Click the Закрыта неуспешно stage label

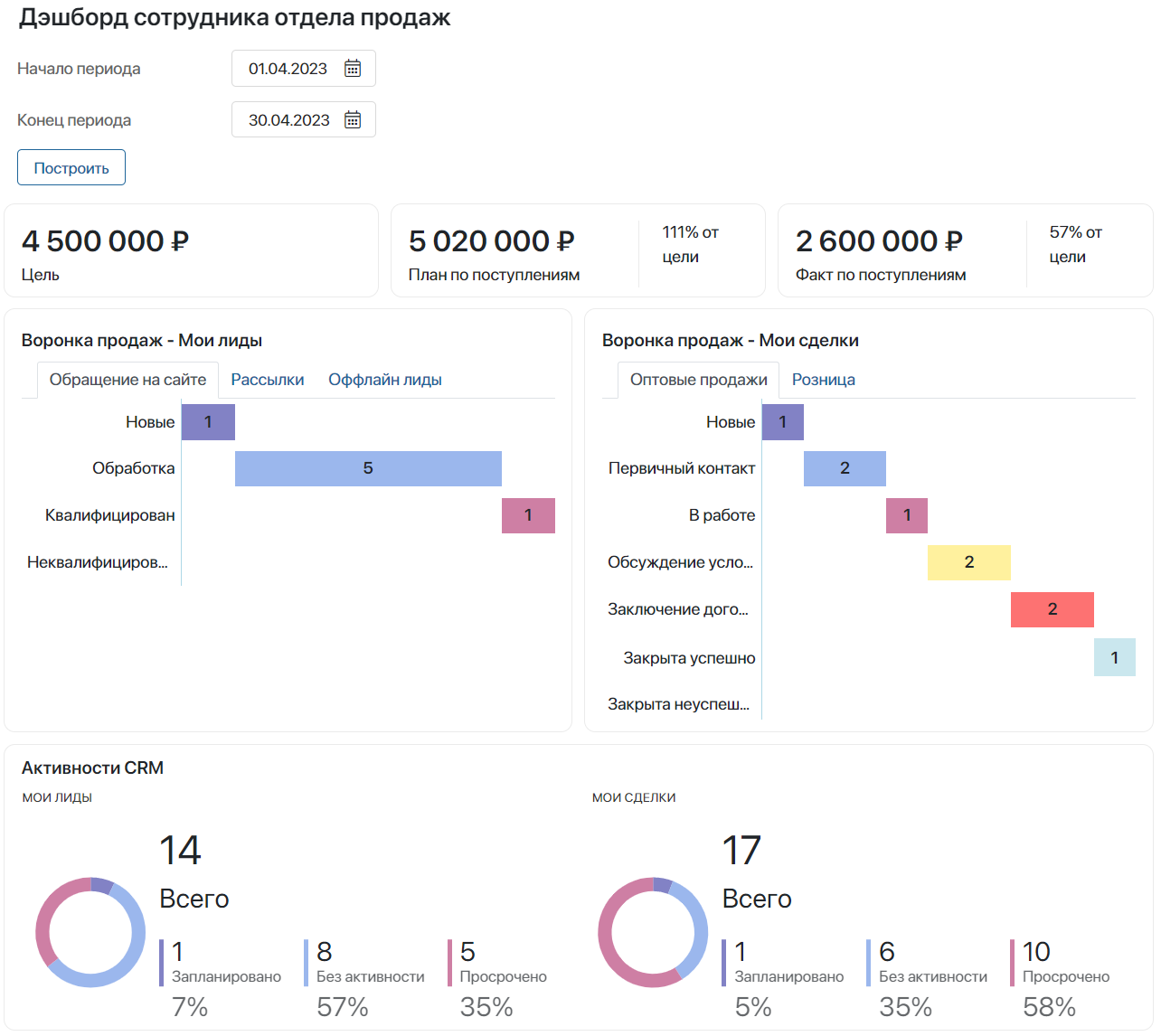[x=678, y=704]
